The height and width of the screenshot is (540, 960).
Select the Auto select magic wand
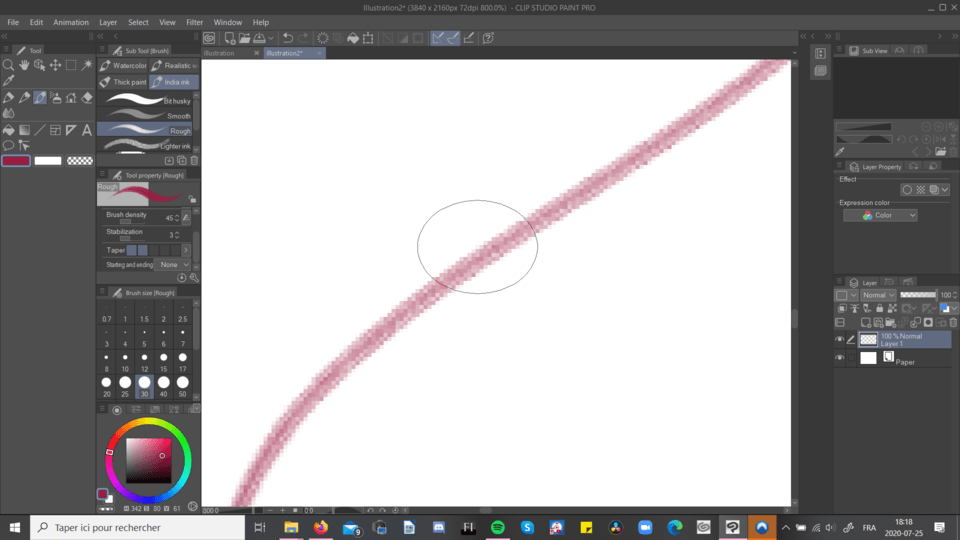coord(87,65)
